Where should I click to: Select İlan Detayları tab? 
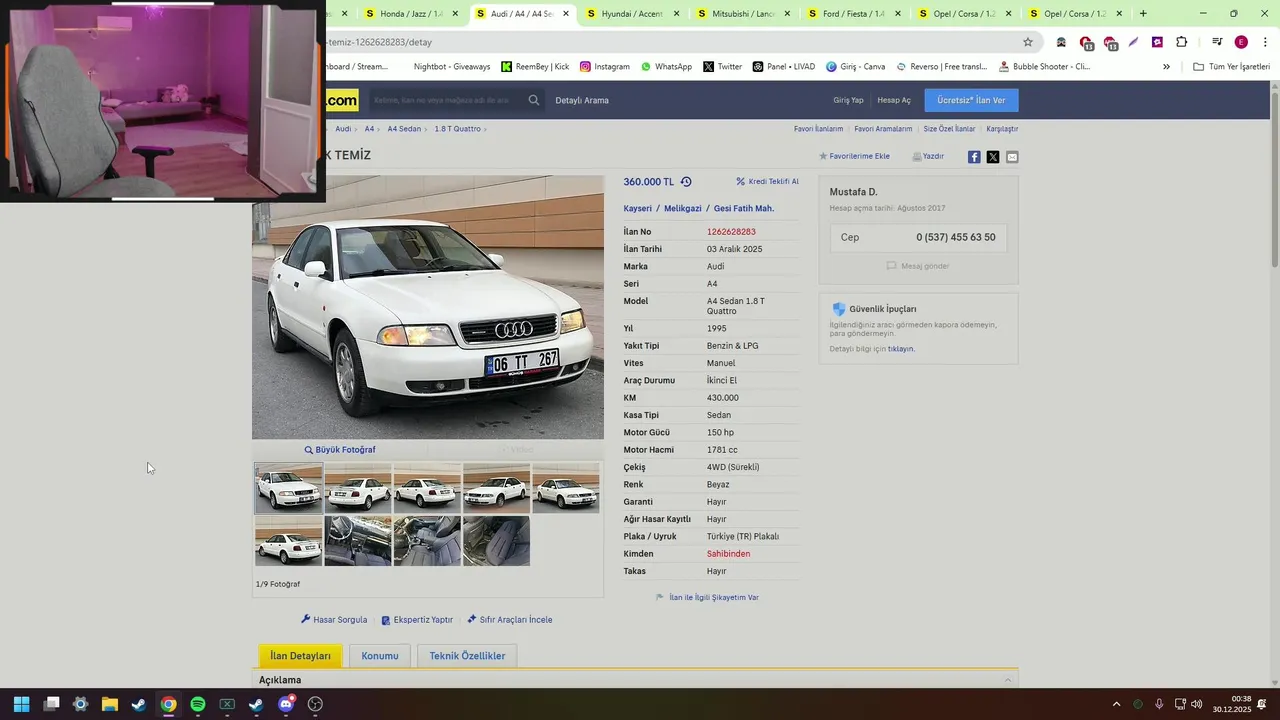tap(300, 656)
